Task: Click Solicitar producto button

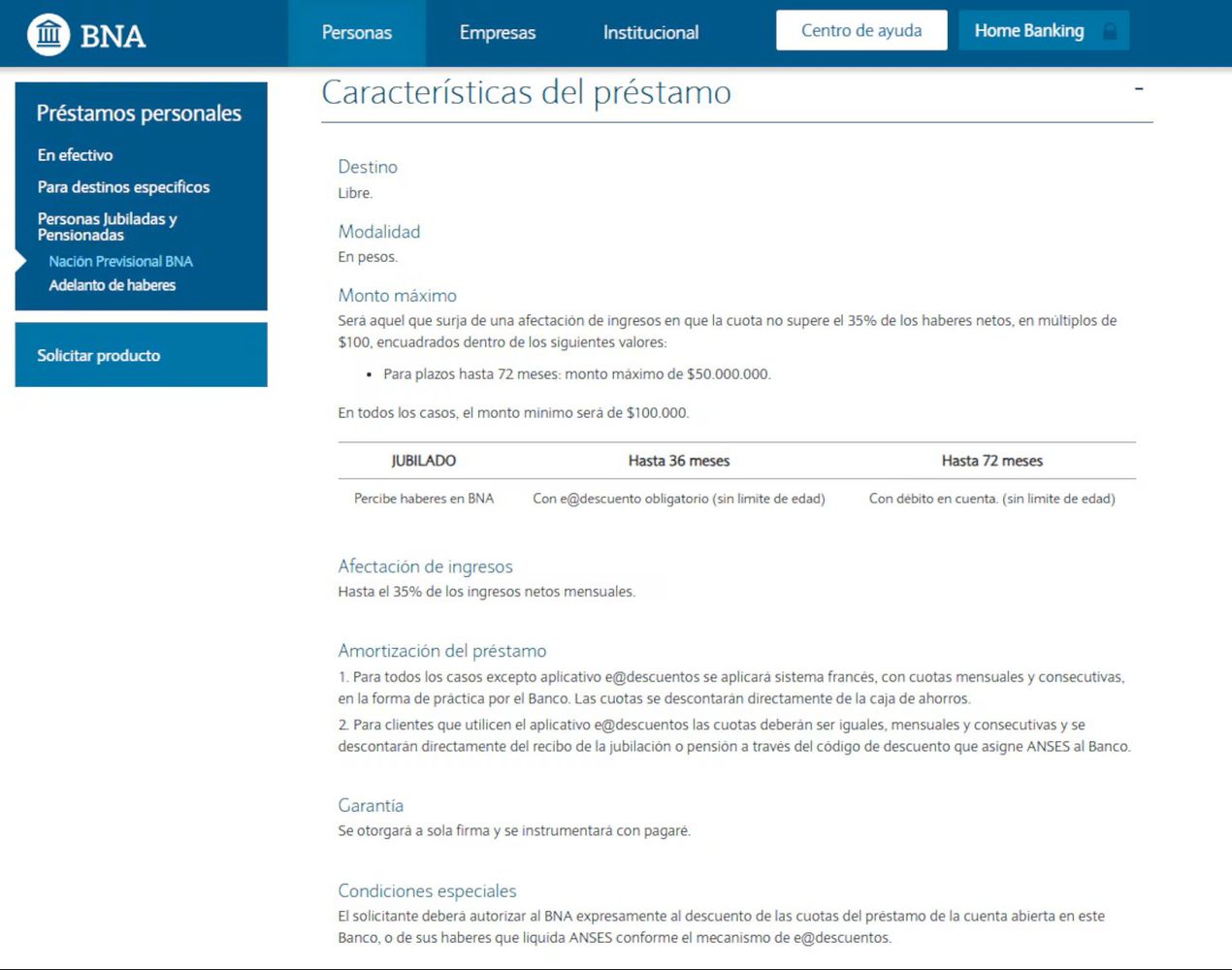Action: (141, 355)
